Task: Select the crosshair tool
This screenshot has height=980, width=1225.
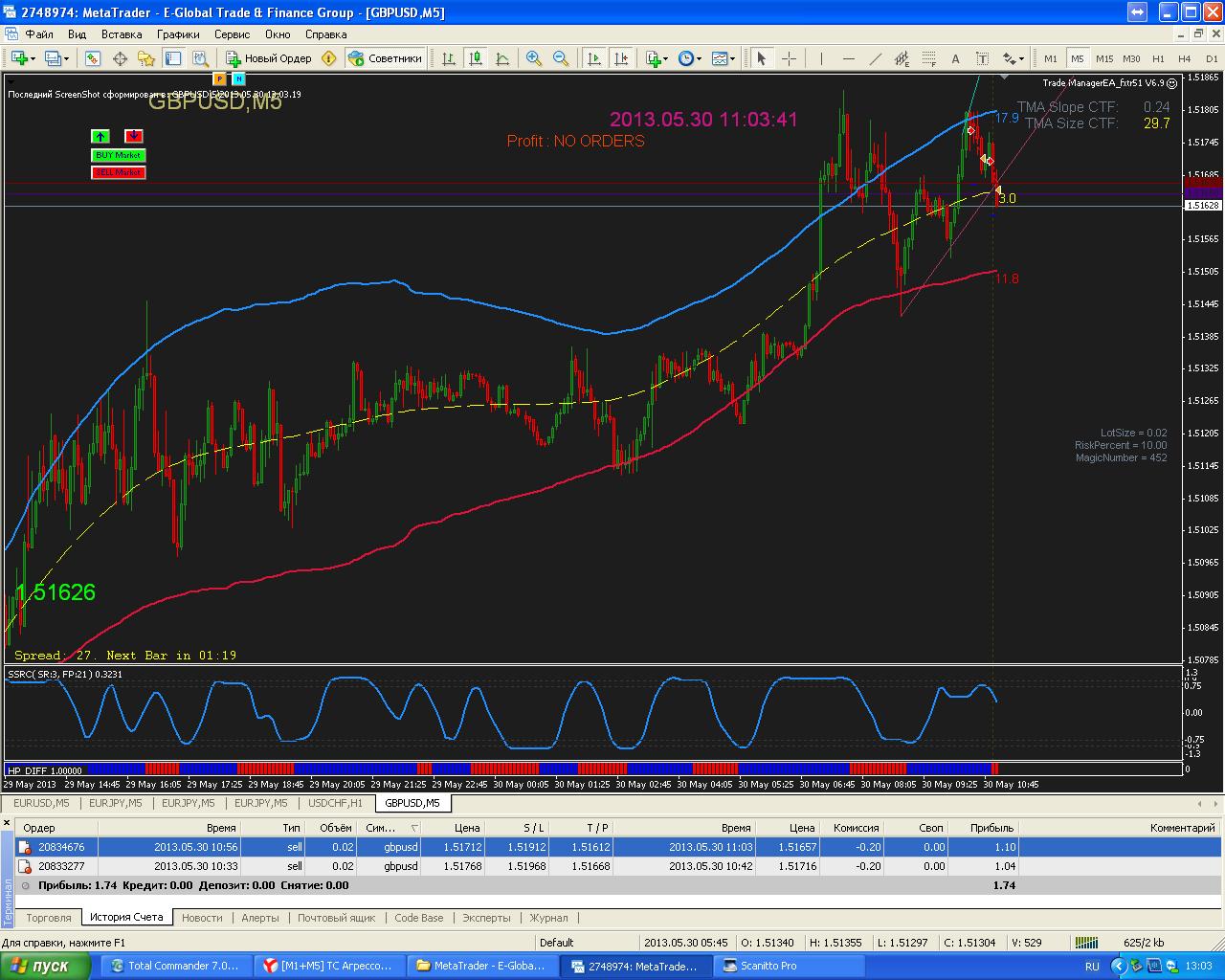Action: point(789,58)
